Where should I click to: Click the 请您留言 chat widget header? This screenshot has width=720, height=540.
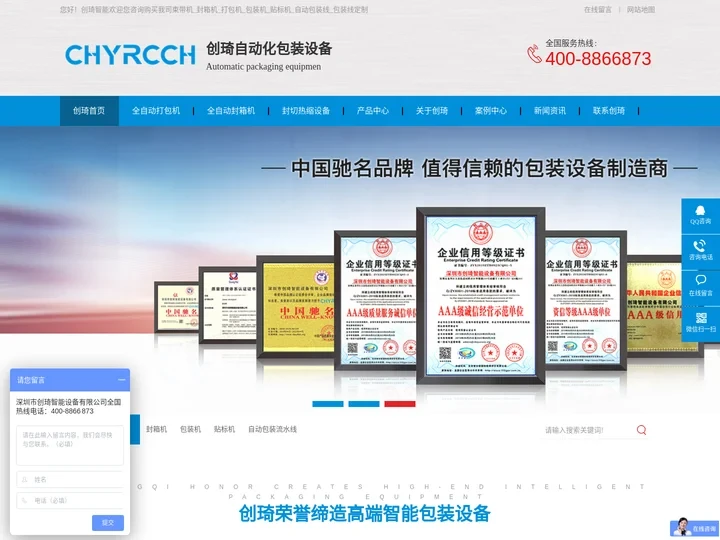[70, 380]
